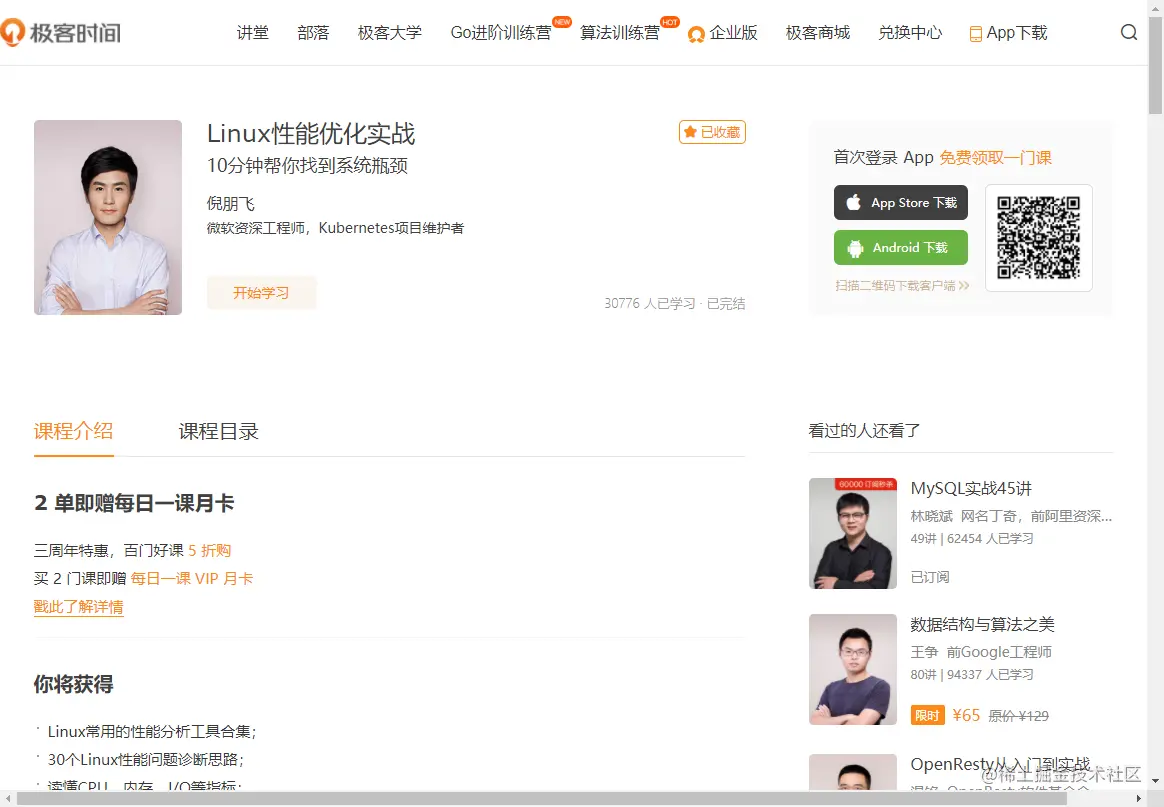This screenshot has width=1164, height=807.
Task: Click 戳此了解详情 link
Action: click(79, 607)
